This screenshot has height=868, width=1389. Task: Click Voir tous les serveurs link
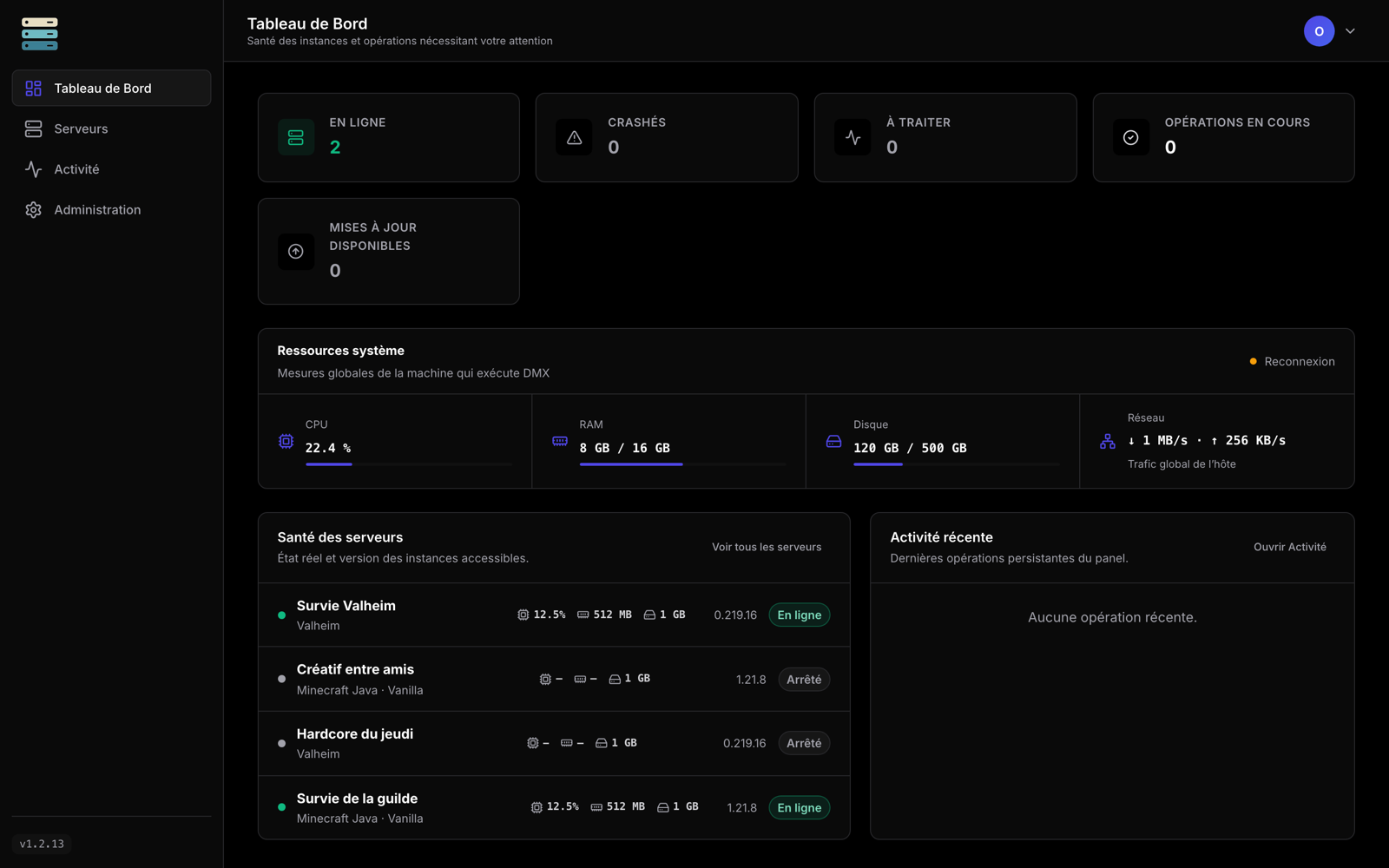pyautogui.click(x=767, y=547)
